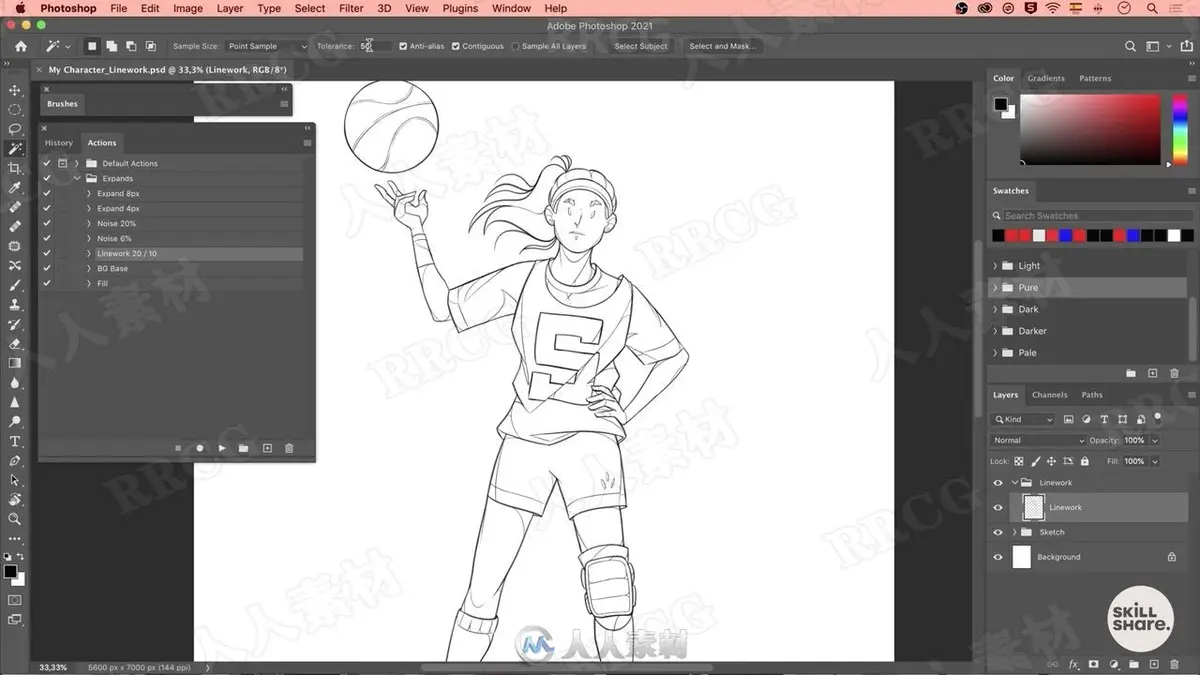Click Play selection in Actions panel
The width and height of the screenshot is (1200, 675).
click(x=222, y=448)
